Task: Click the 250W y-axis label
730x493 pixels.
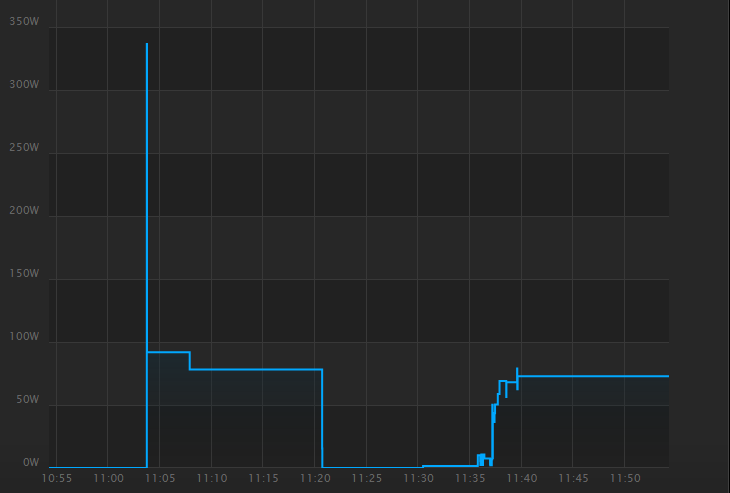Action: (x=23, y=148)
